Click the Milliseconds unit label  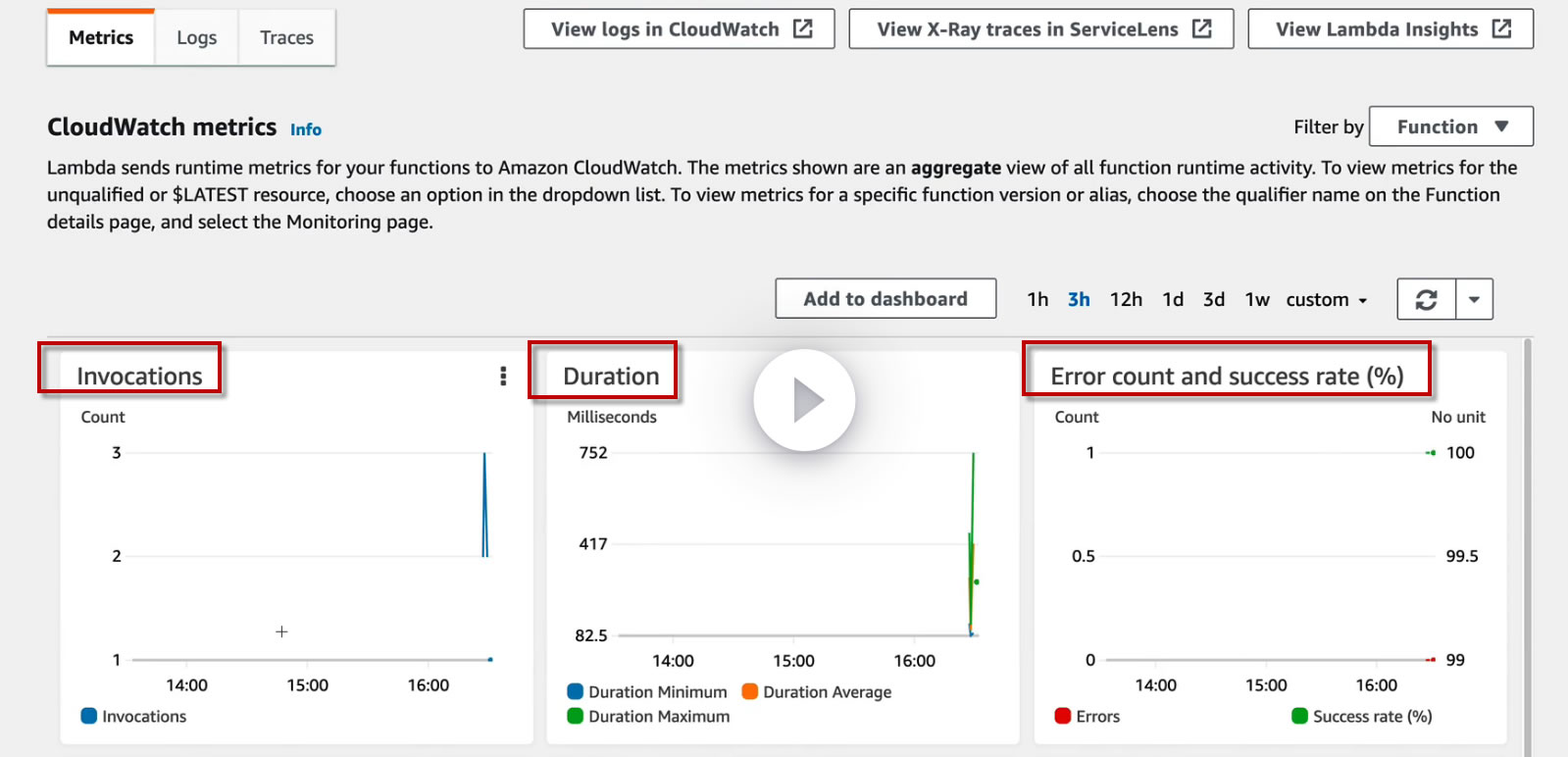click(612, 417)
